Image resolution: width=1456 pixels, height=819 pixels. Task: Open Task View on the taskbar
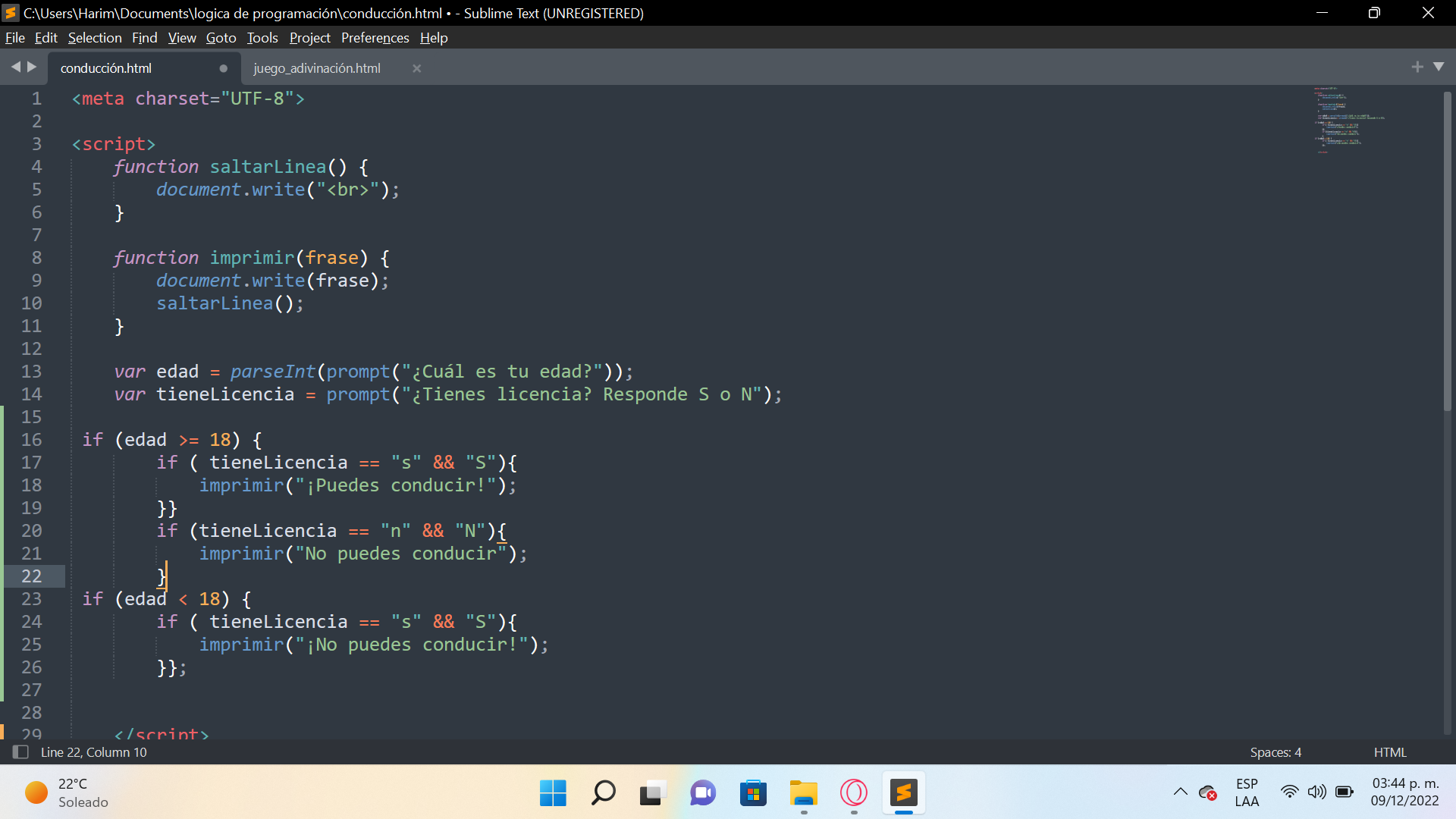(652, 793)
